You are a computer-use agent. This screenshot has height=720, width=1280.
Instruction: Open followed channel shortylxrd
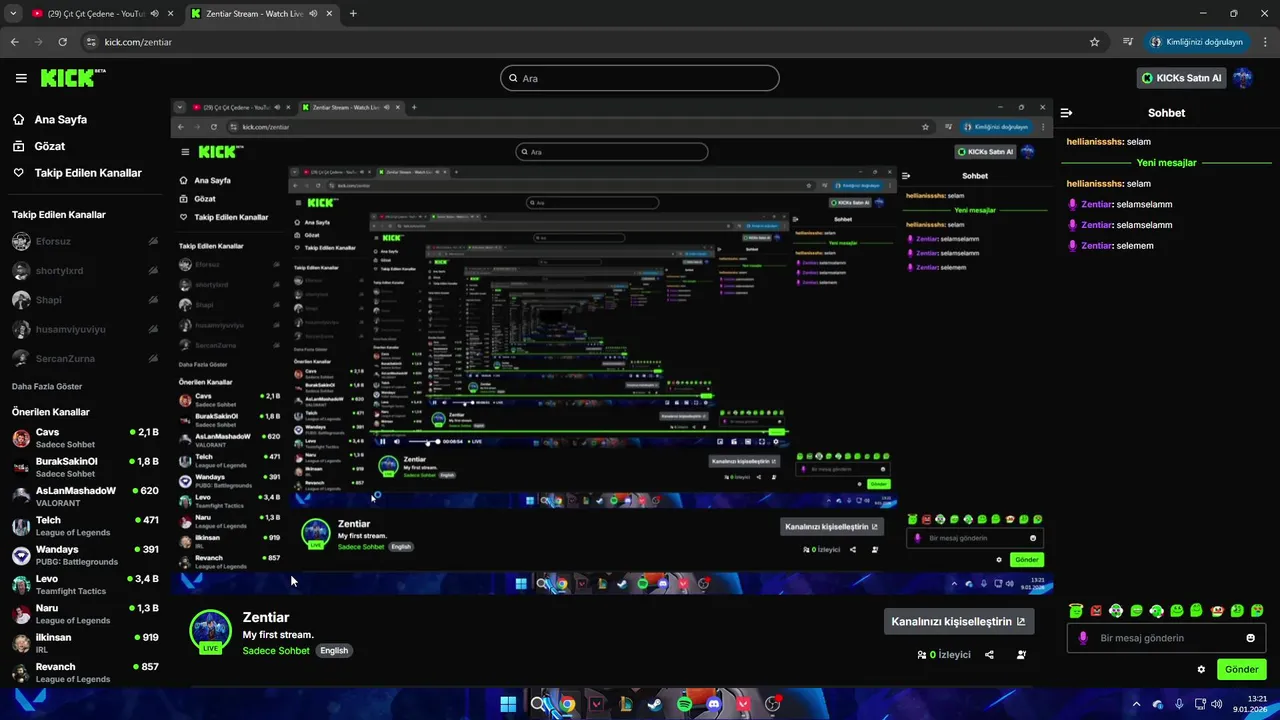pyautogui.click(x=85, y=271)
